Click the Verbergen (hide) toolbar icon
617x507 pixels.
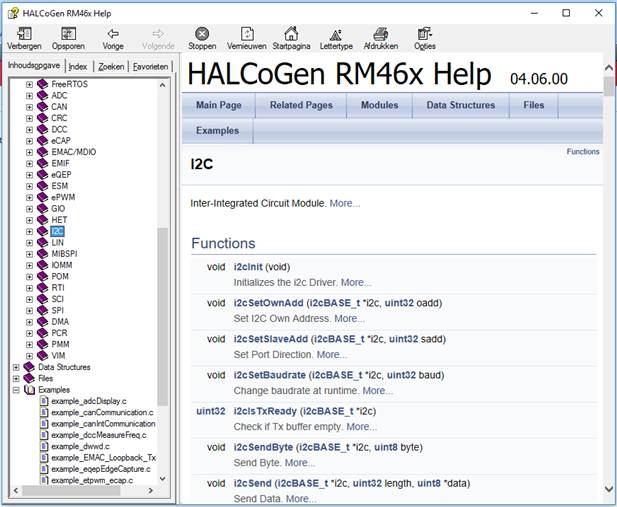click(x=24, y=34)
